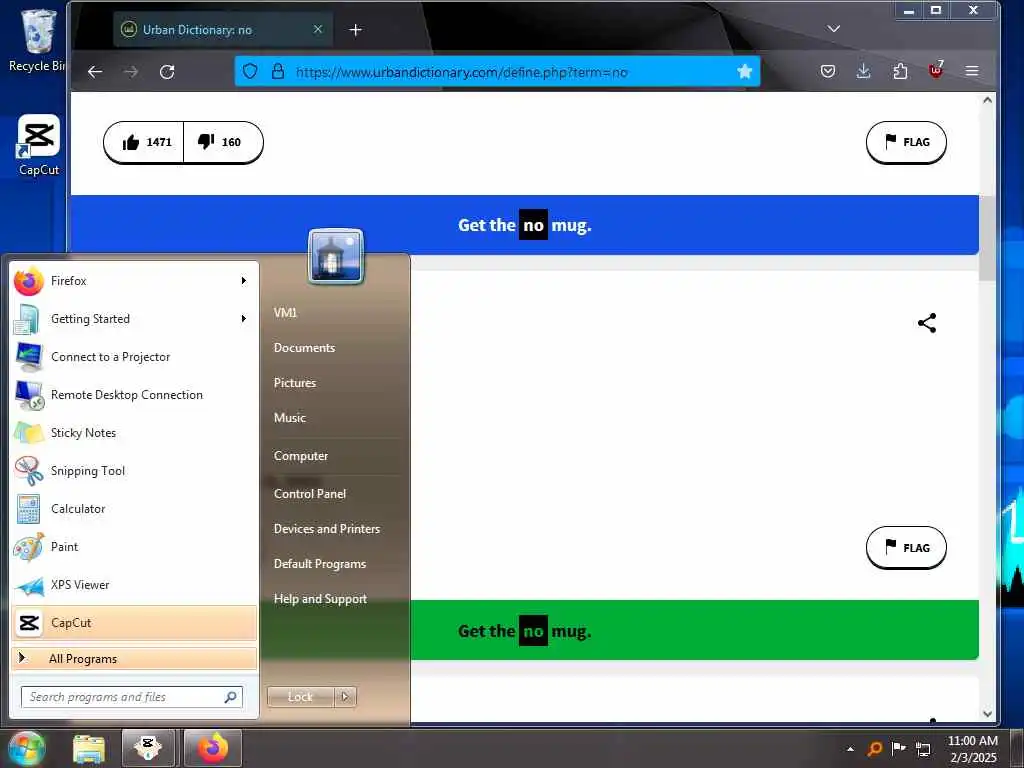
Task: Go back with the Firefox back arrow
Action: (x=95, y=72)
